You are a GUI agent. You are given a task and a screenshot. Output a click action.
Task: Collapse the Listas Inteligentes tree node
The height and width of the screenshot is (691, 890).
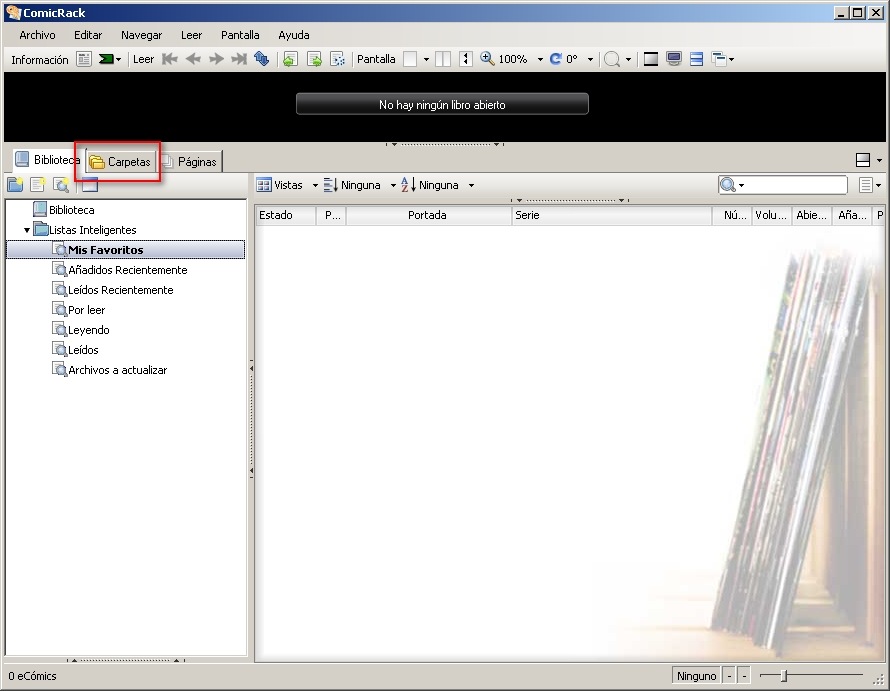click(27, 231)
